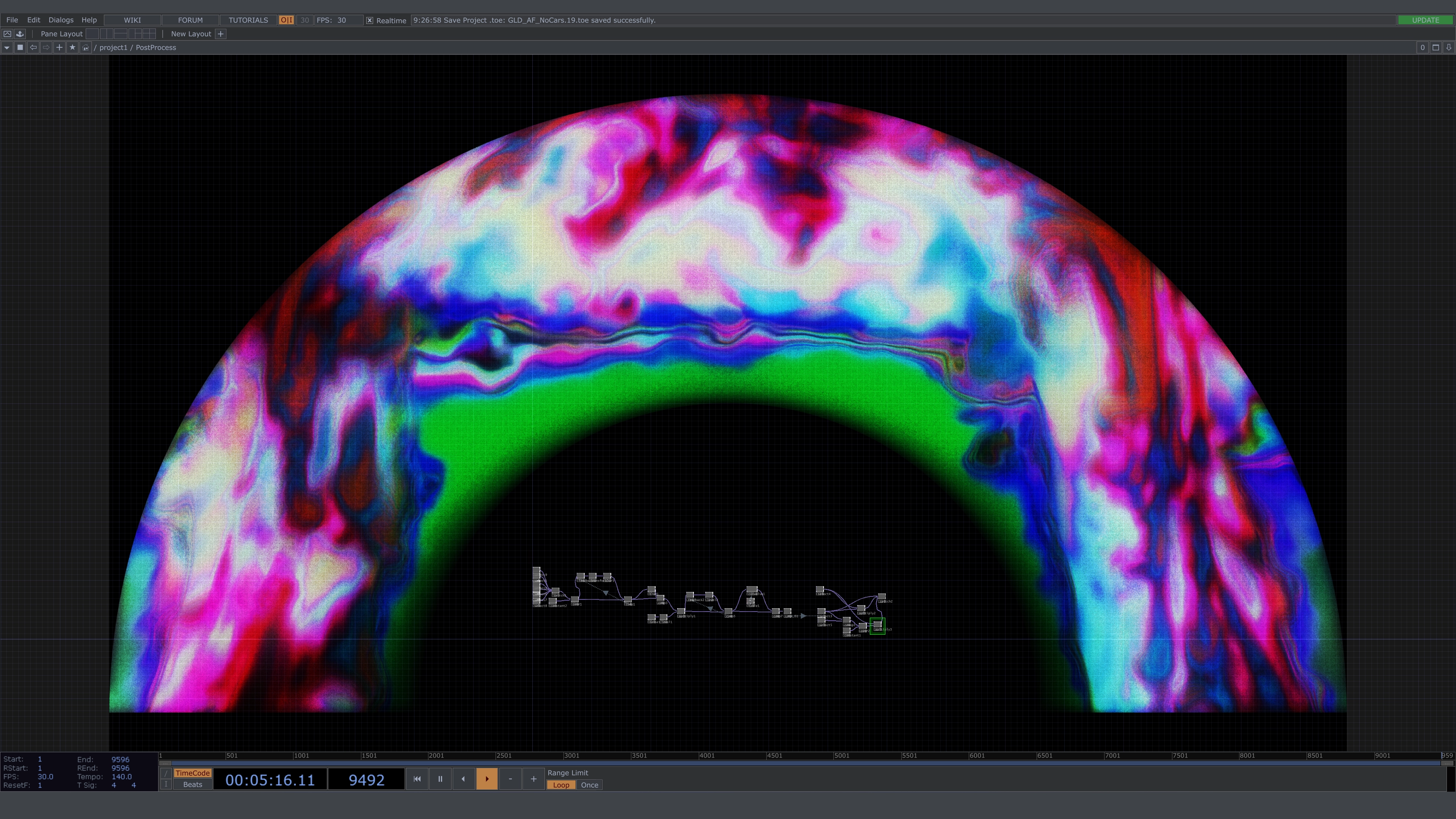The image size is (1456, 819).
Task: Open the Perform Mode window icon
Action: [x=7, y=34]
